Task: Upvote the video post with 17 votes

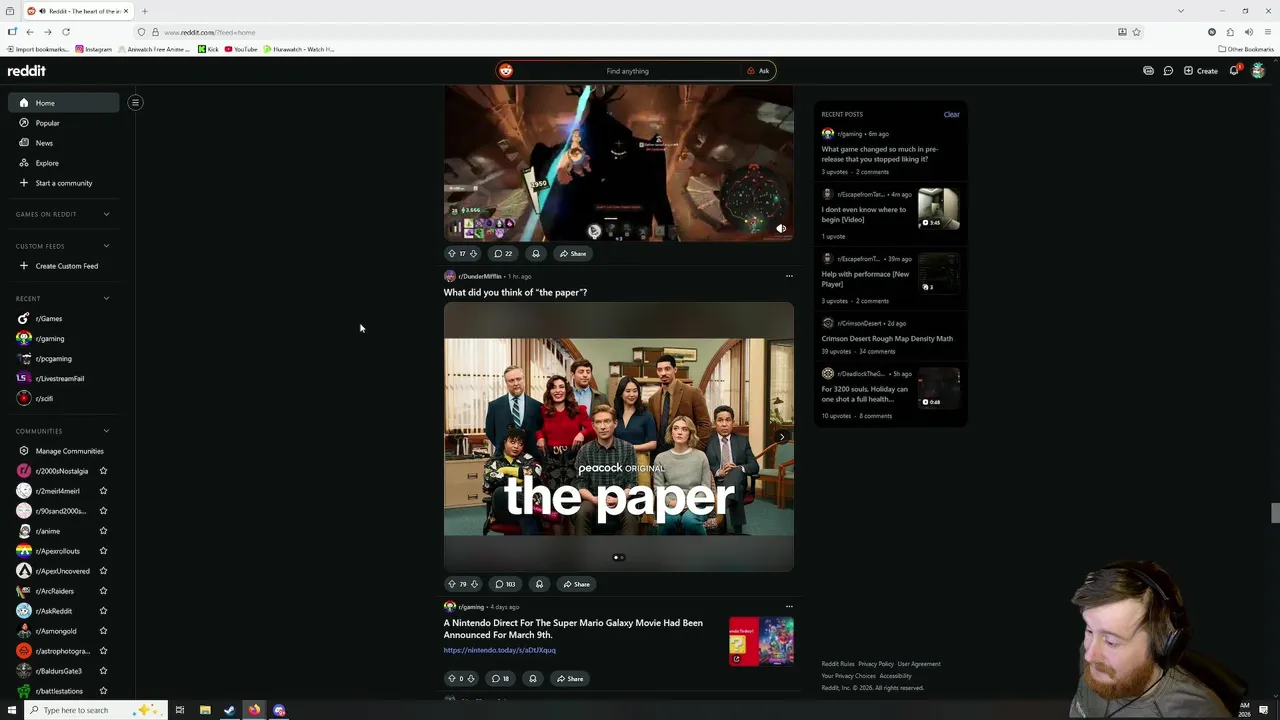Action: [451, 253]
